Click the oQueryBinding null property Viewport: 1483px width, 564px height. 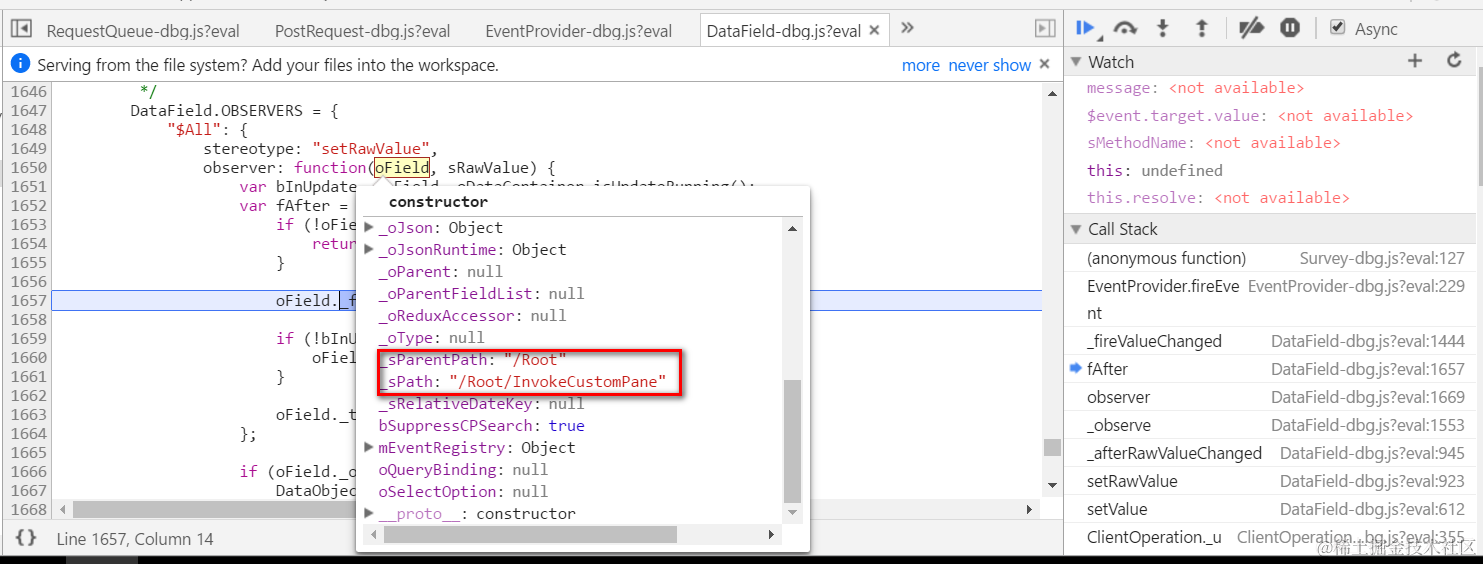463,470
